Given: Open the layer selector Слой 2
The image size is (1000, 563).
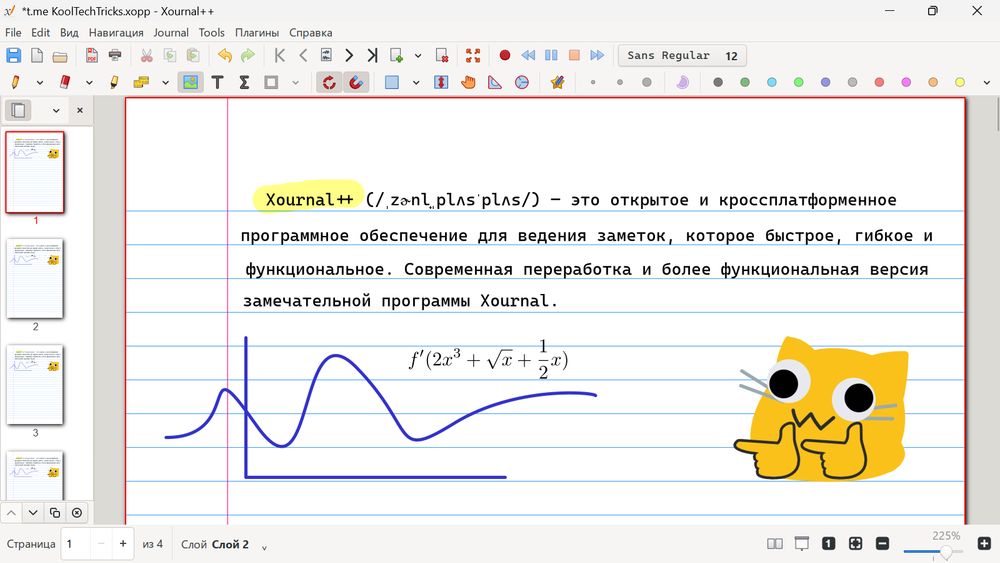Looking at the screenshot, I should pyautogui.click(x=223, y=545).
